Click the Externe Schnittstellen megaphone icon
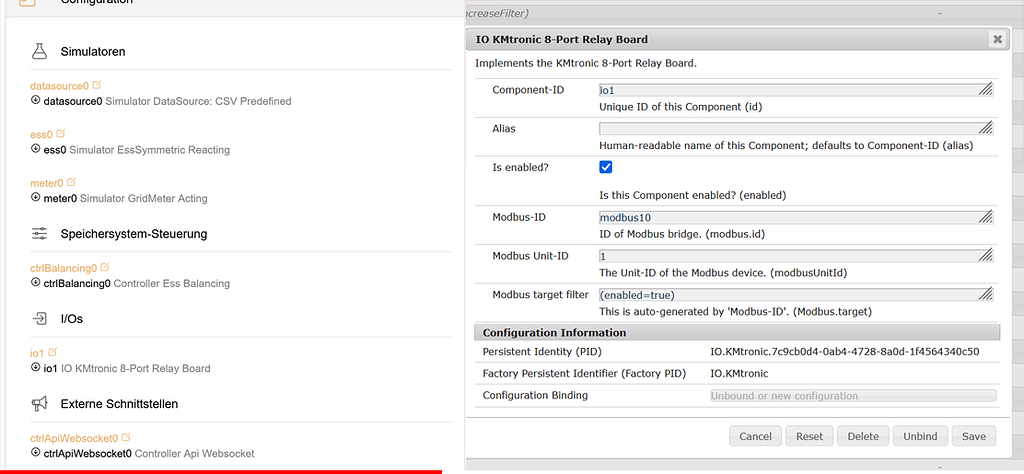This screenshot has height=474, width=1024. click(x=39, y=403)
